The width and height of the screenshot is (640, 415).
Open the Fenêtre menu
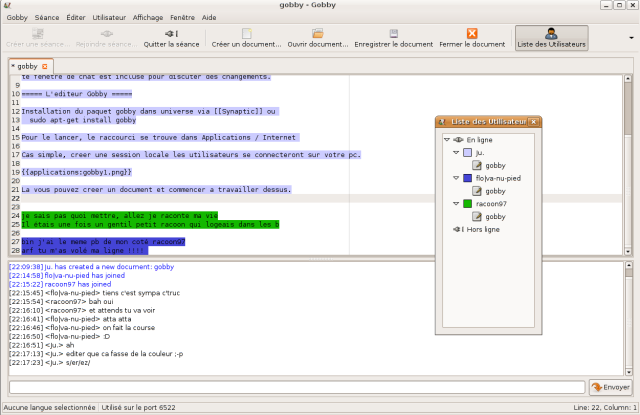(x=182, y=18)
